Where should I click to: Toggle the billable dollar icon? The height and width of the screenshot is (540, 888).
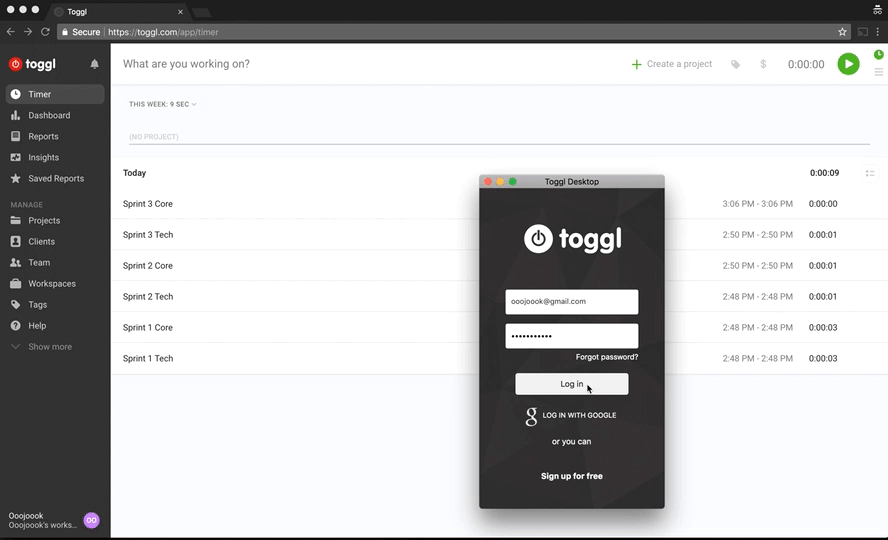(x=763, y=64)
